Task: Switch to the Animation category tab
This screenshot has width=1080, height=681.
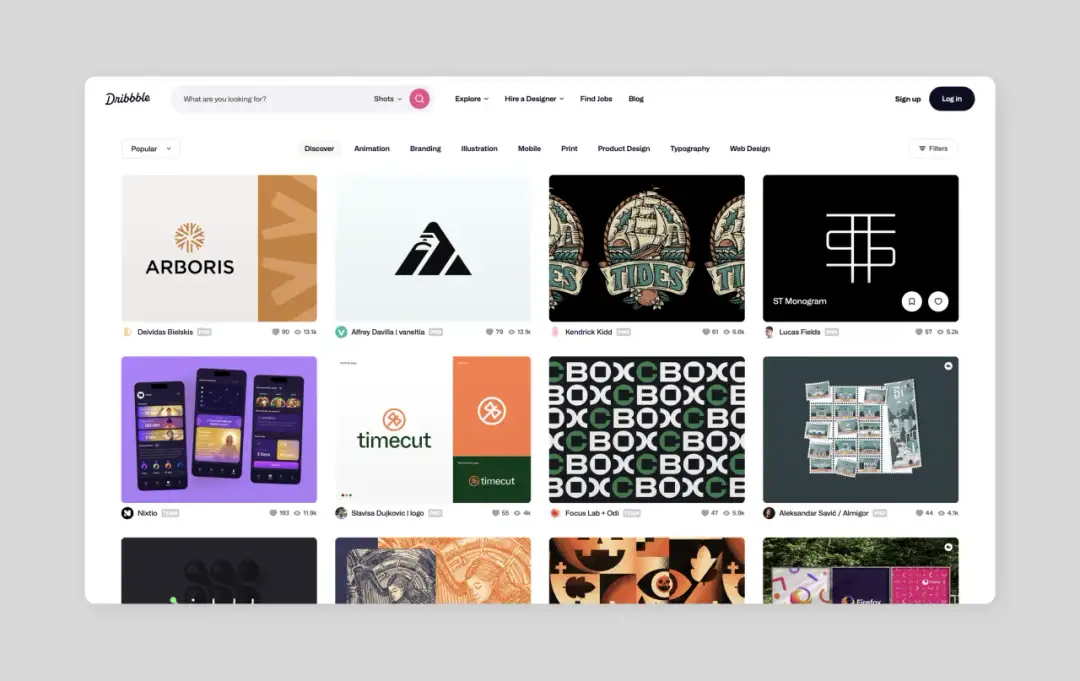Action: pos(371,147)
